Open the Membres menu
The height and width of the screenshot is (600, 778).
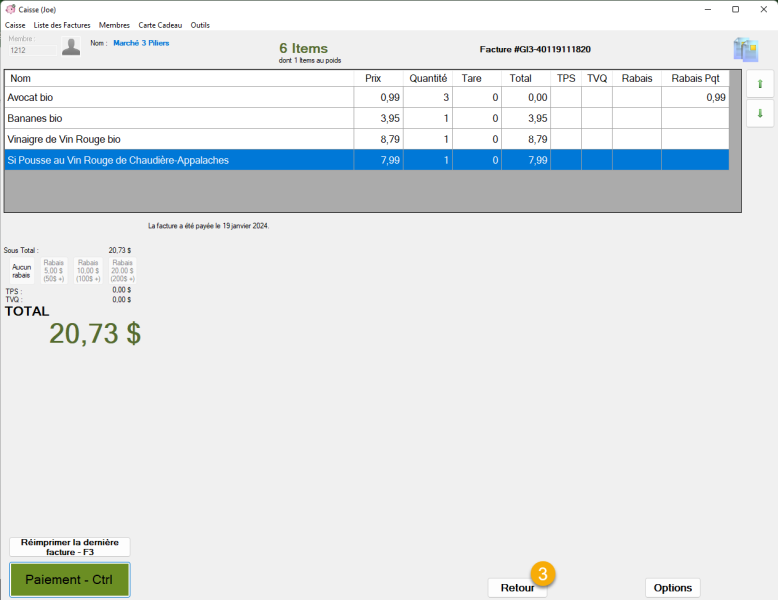pyautogui.click(x=114, y=25)
